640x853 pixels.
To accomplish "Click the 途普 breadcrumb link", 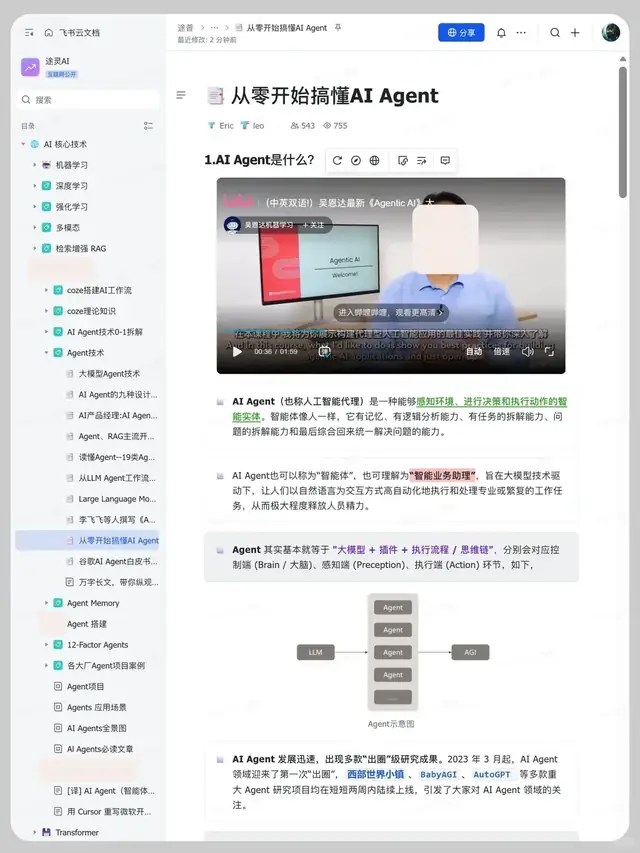I will click(185, 27).
